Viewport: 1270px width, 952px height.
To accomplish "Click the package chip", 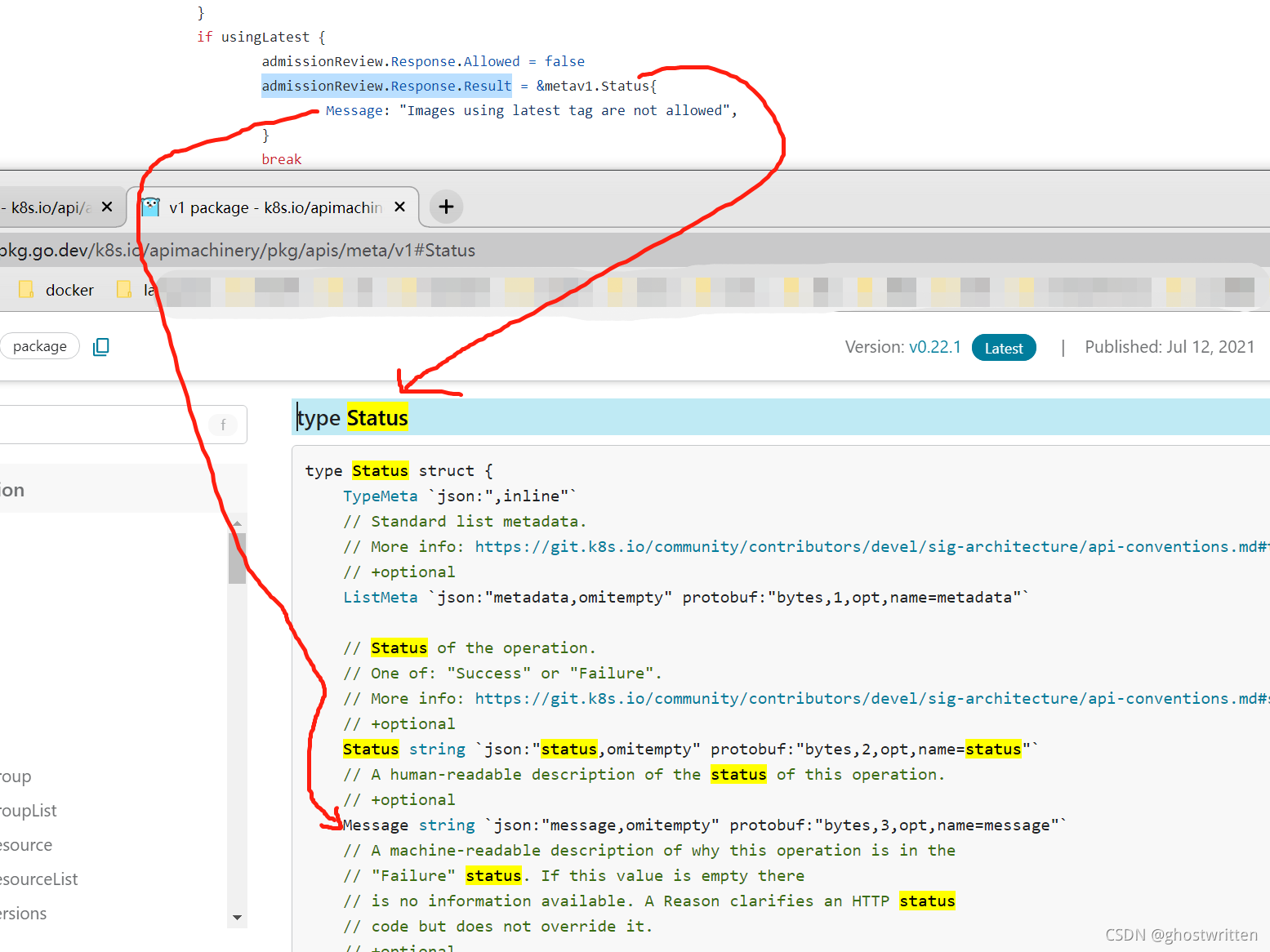I will (x=40, y=346).
